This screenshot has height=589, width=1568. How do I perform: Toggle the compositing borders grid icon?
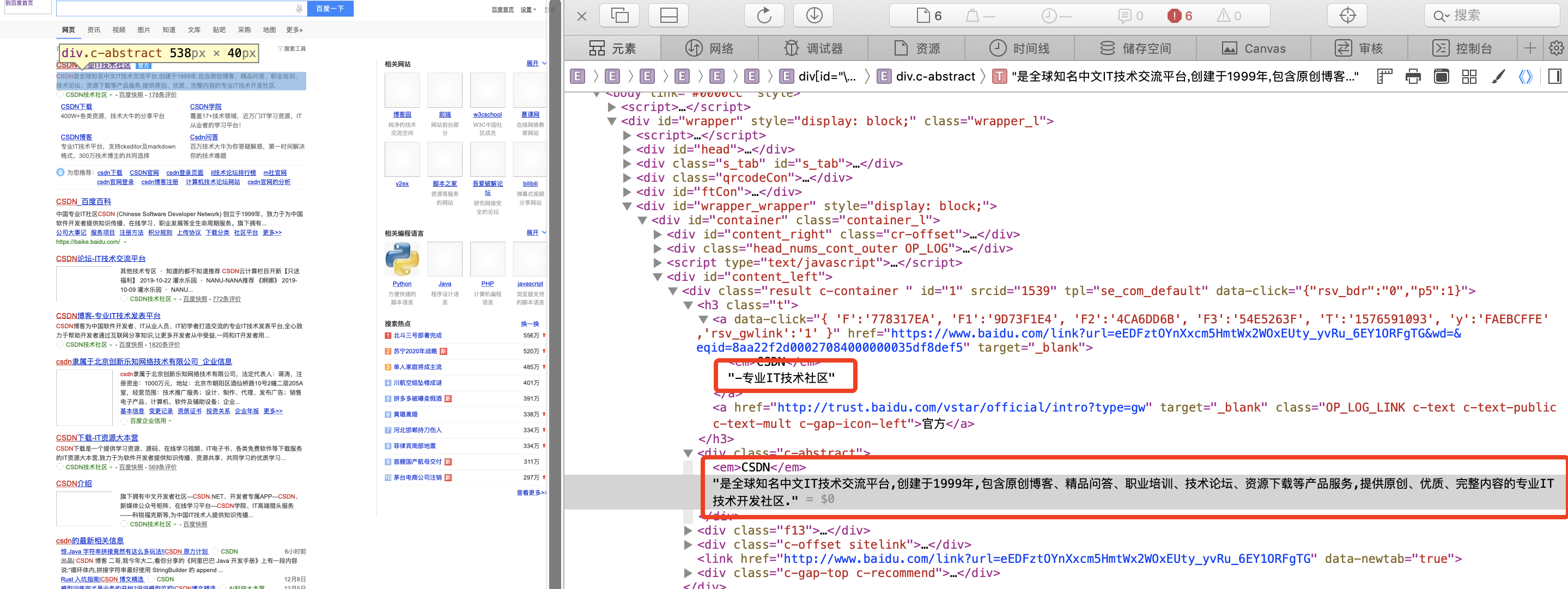pos(1469,76)
